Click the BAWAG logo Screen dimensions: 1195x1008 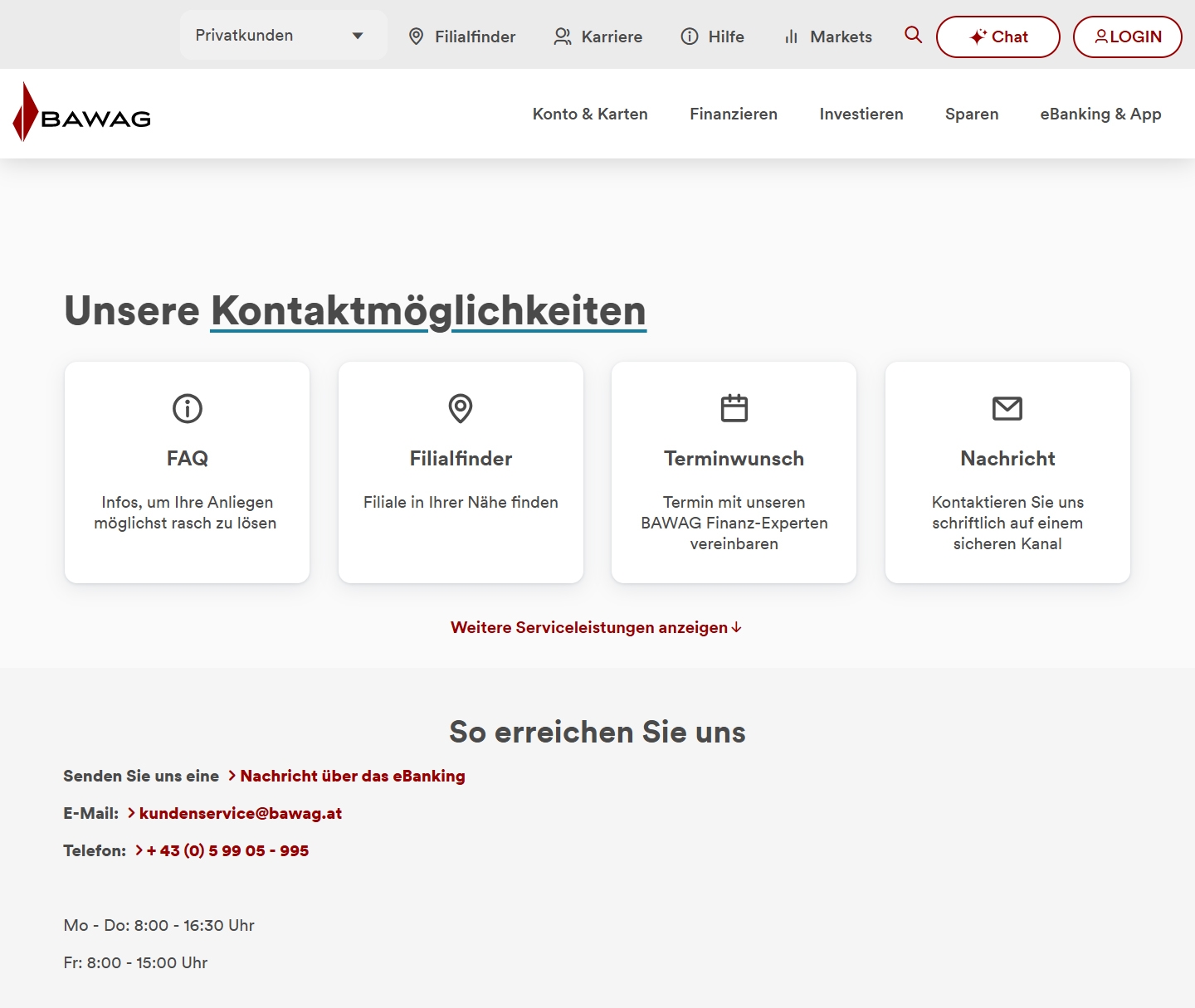pyautogui.click(x=81, y=113)
